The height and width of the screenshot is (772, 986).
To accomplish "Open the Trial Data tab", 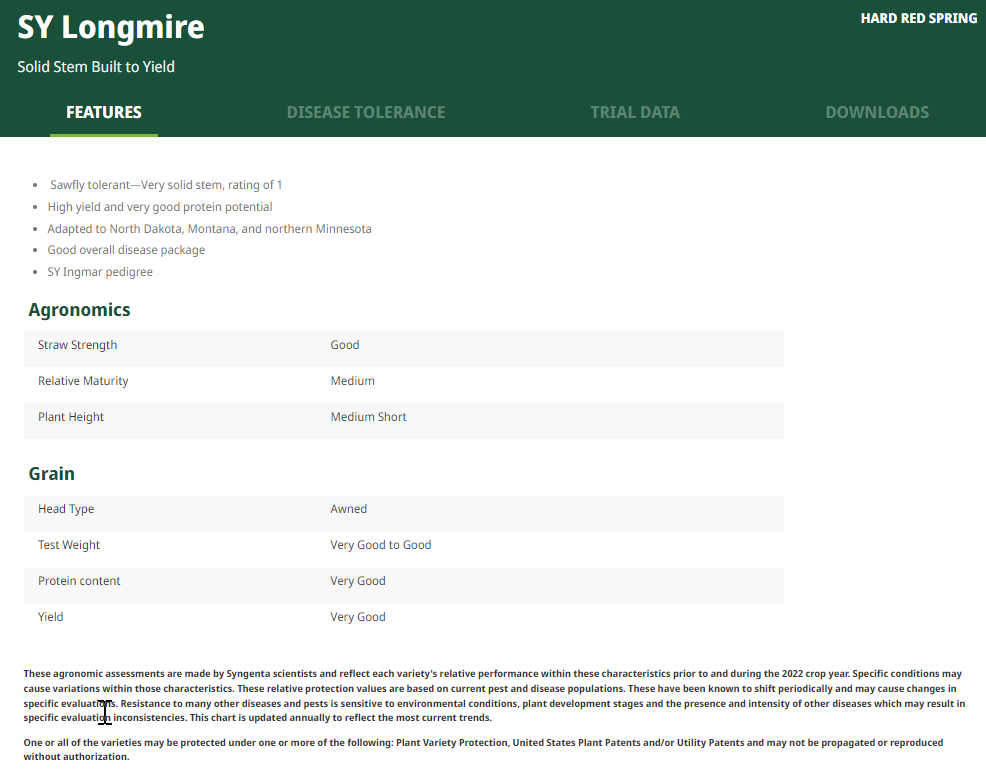I will [x=635, y=112].
